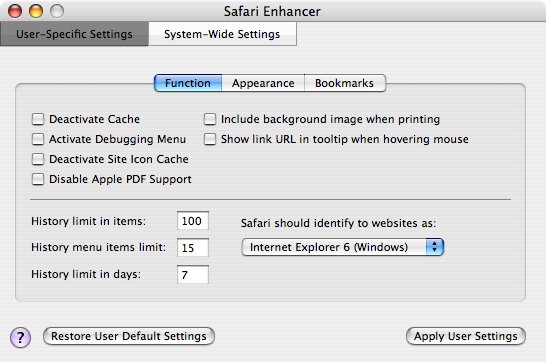Open the Appearance segment tab
546x362 pixels.
(x=263, y=83)
